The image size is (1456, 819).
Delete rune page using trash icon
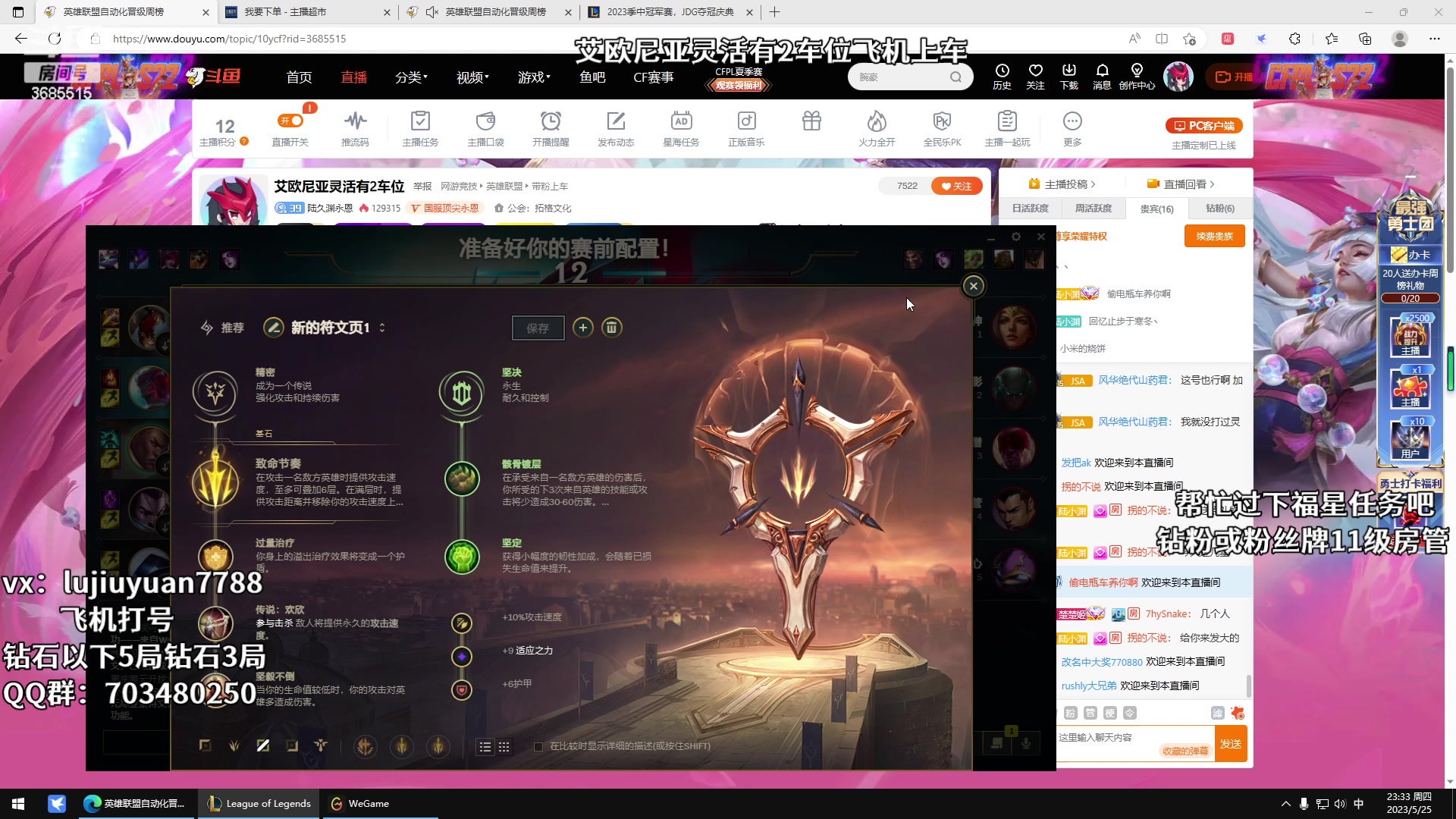(611, 328)
